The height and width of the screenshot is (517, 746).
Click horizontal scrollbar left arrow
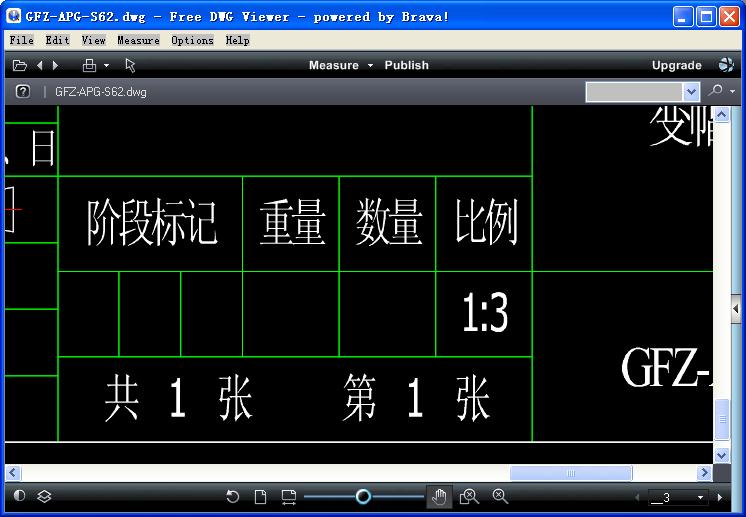pyautogui.click(x=13, y=473)
